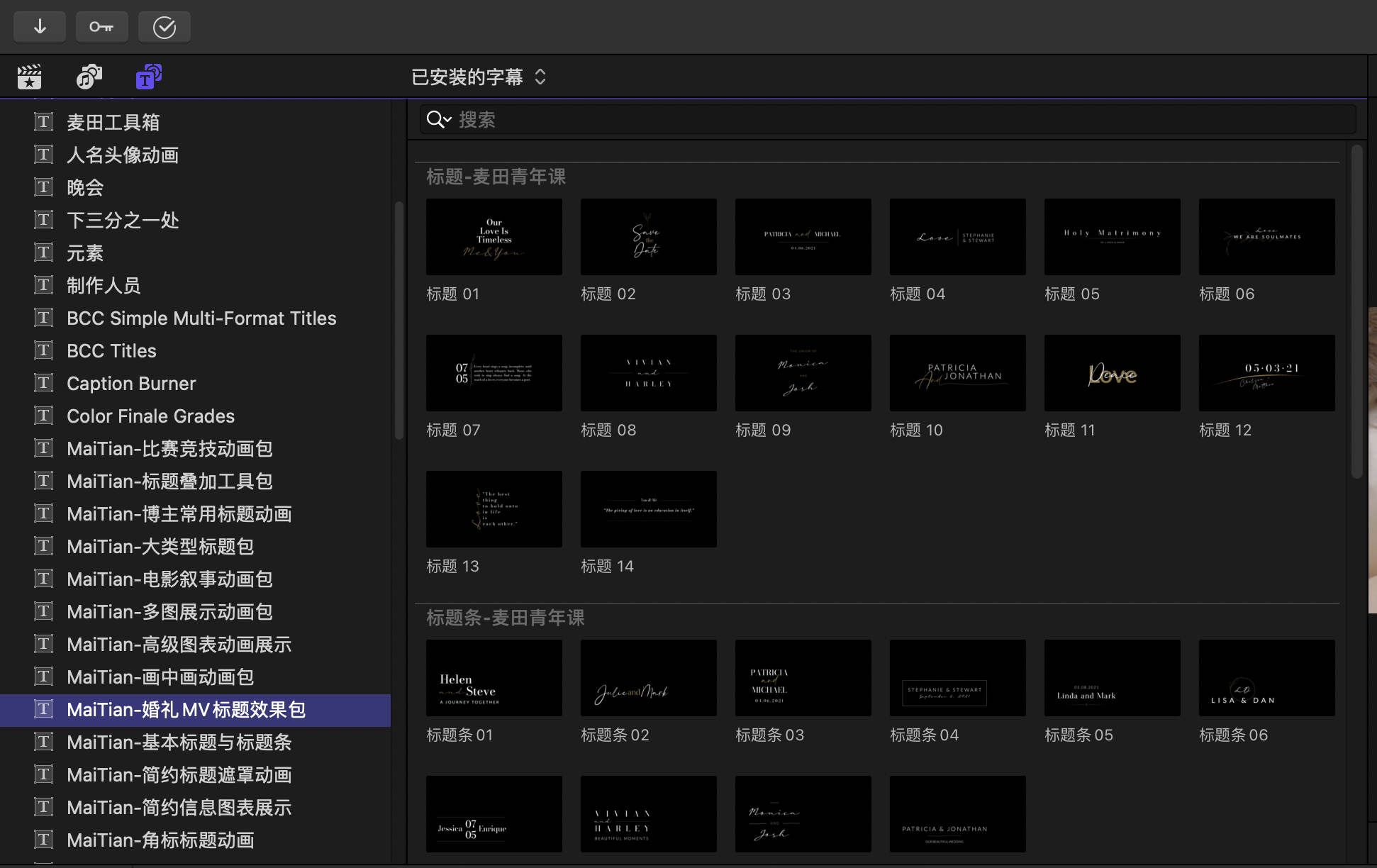The width and height of the screenshot is (1377, 868).
Task: Open the keyword editor key icon
Action: (101, 27)
